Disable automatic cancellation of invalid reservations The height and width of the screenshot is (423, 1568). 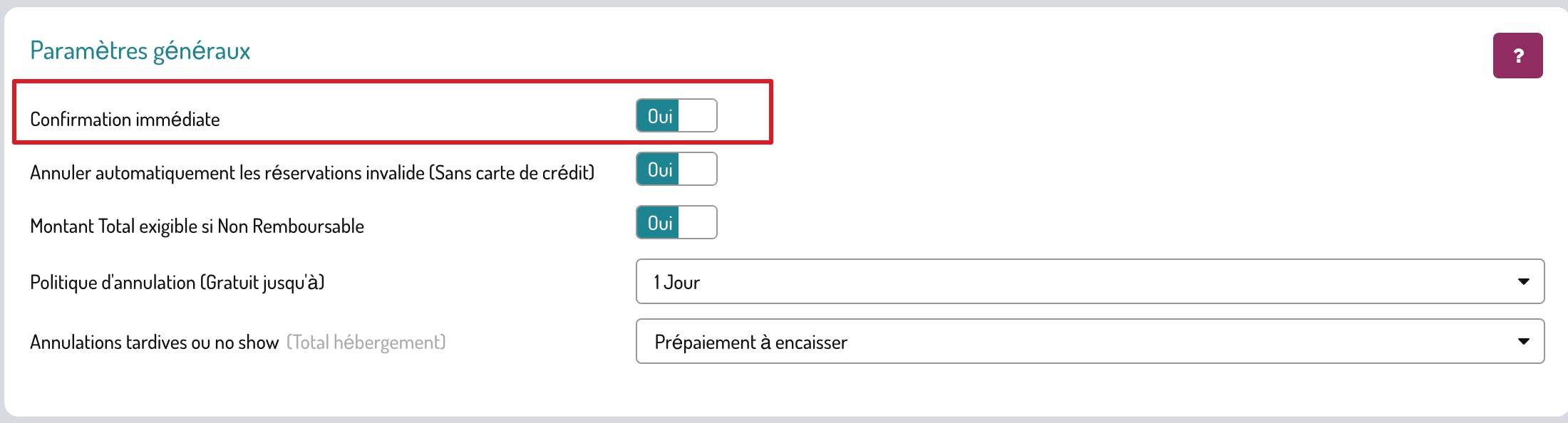[676, 169]
